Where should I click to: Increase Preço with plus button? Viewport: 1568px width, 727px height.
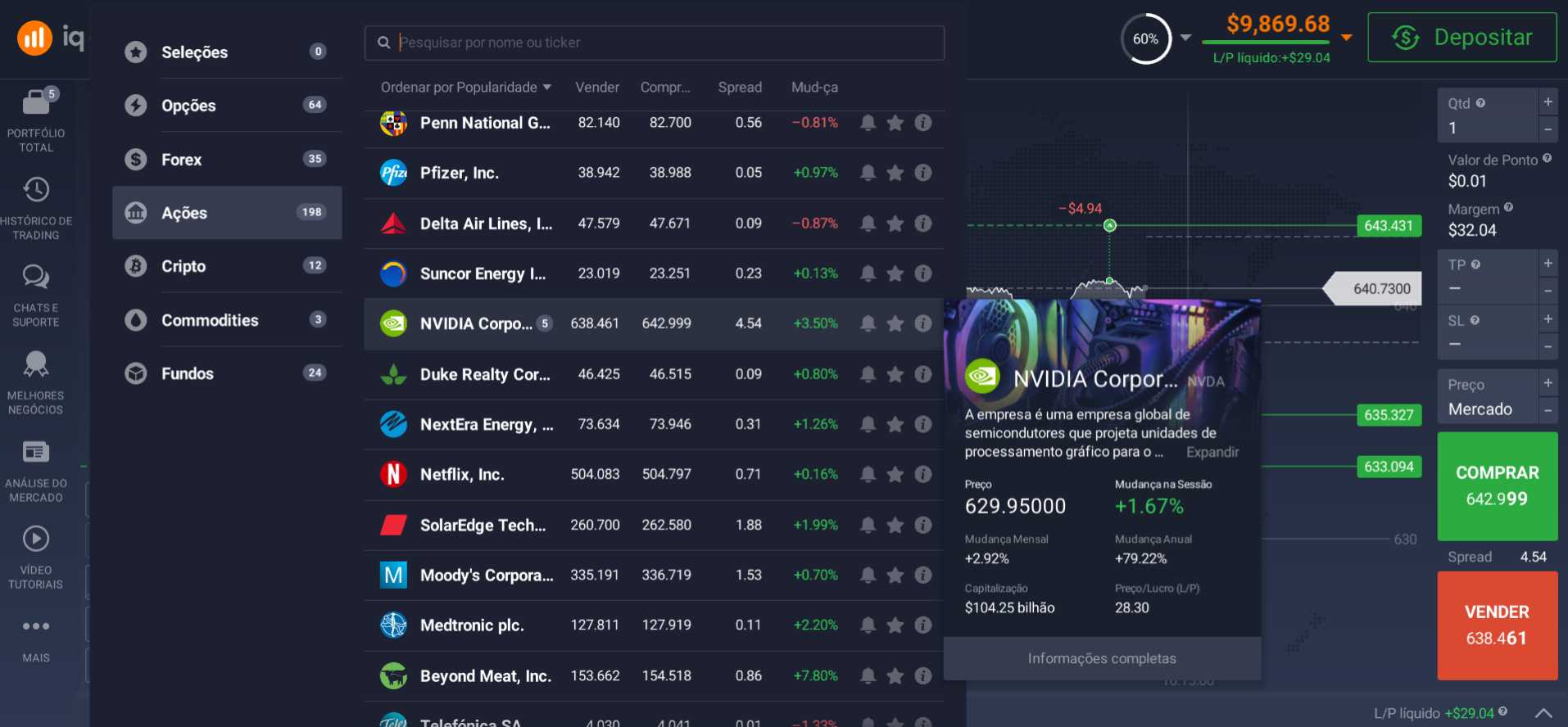tap(1548, 382)
